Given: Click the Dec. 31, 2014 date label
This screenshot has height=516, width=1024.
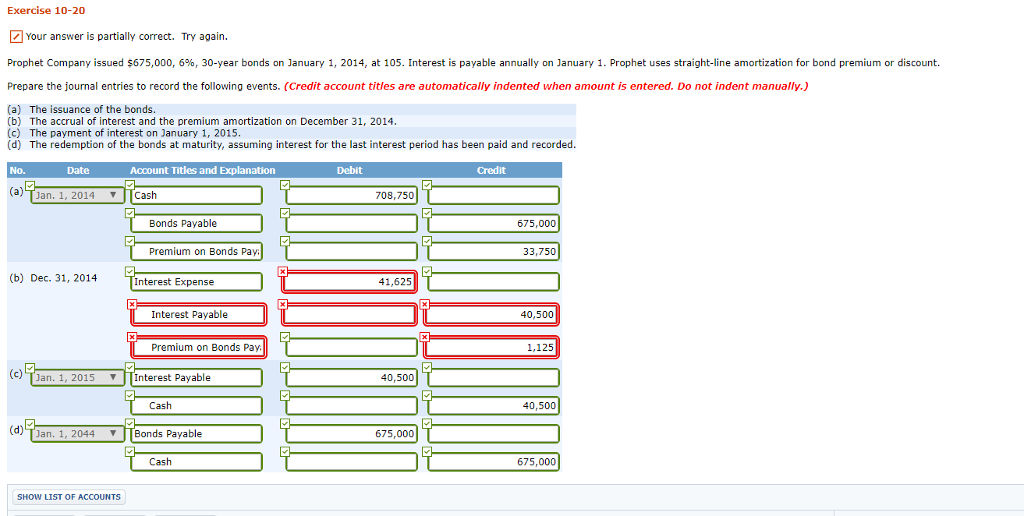Looking at the screenshot, I should [64, 278].
